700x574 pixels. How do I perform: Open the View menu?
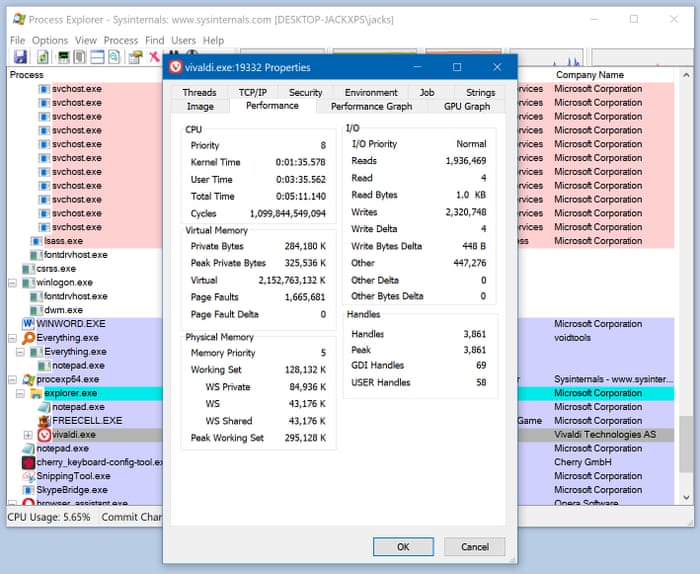[x=86, y=40]
